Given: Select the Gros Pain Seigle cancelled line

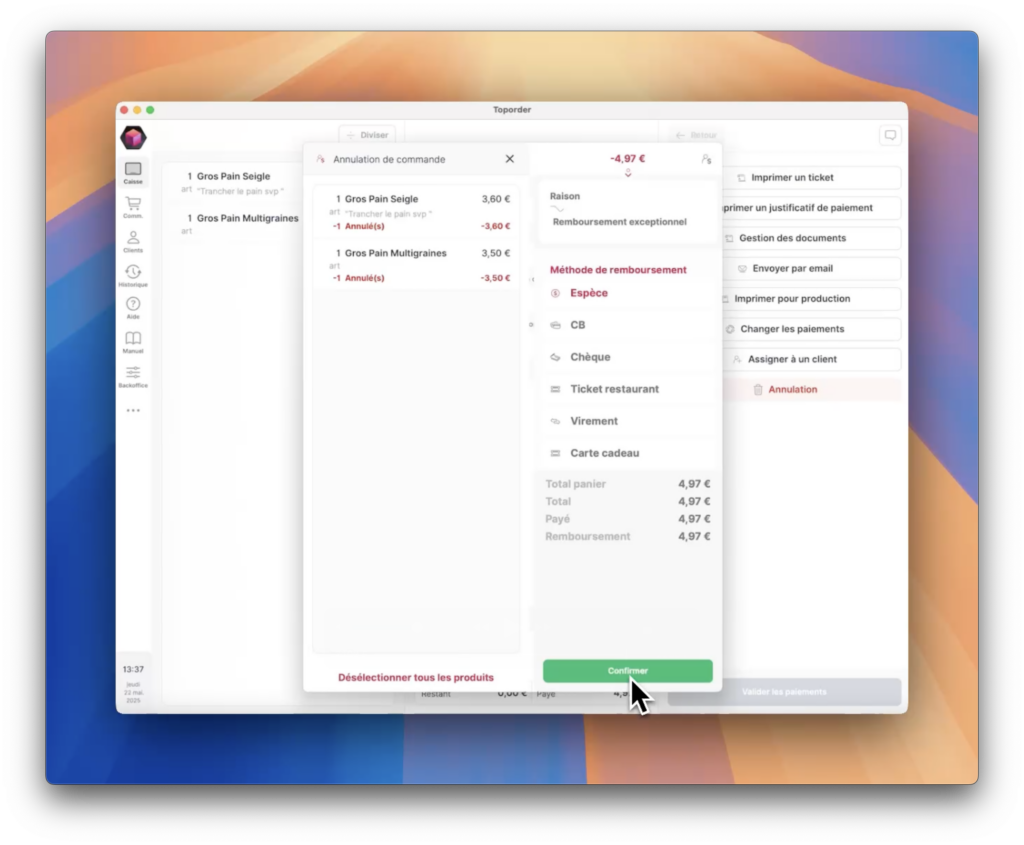Looking at the screenshot, I should [x=415, y=212].
